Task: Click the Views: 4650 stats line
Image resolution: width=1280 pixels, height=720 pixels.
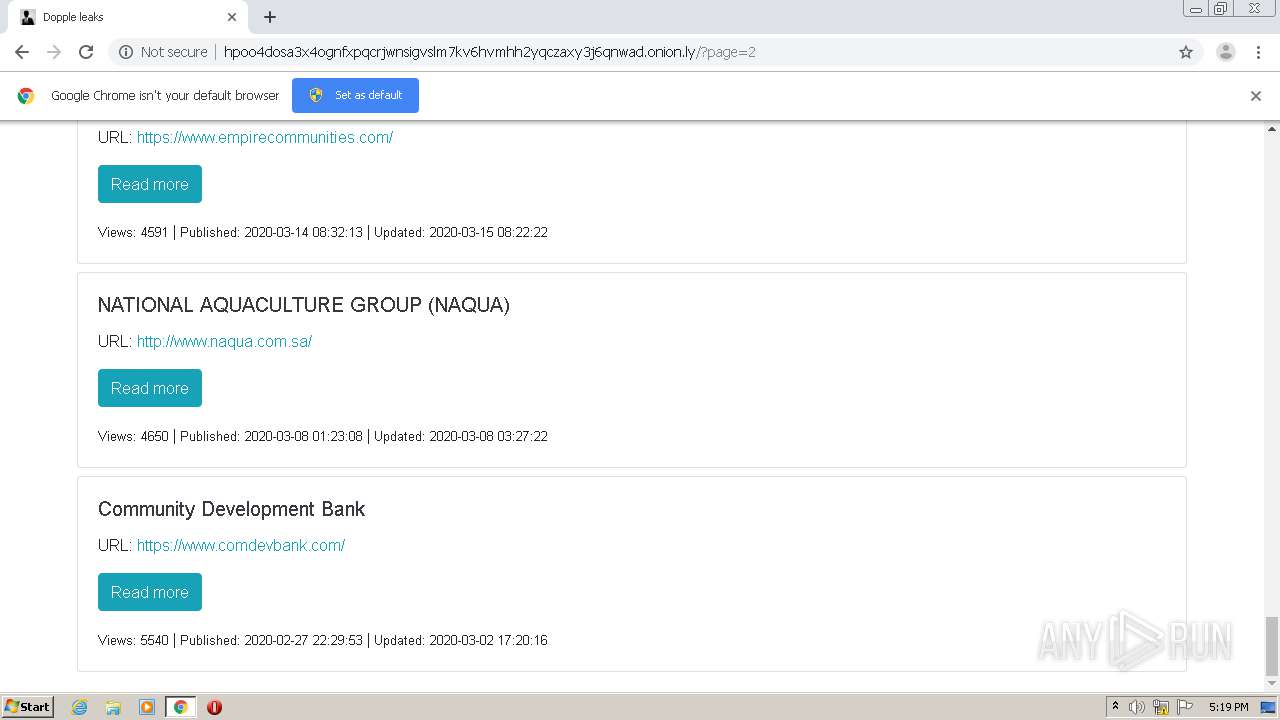Action: pyautogui.click(x=323, y=436)
